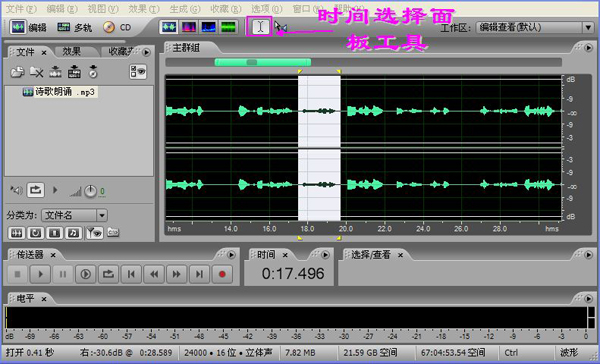Open the 编辑(E) menu
This screenshot has width=600, height=364.
tap(62, 8)
